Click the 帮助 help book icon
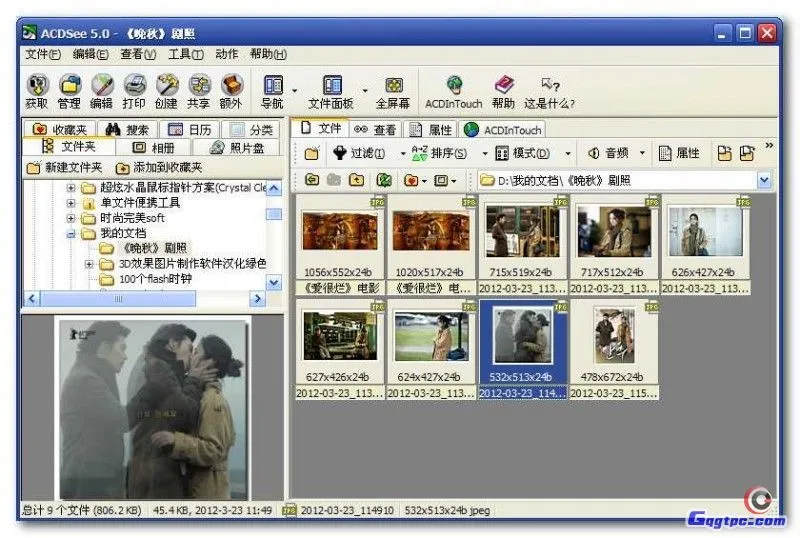 tap(503, 91)
